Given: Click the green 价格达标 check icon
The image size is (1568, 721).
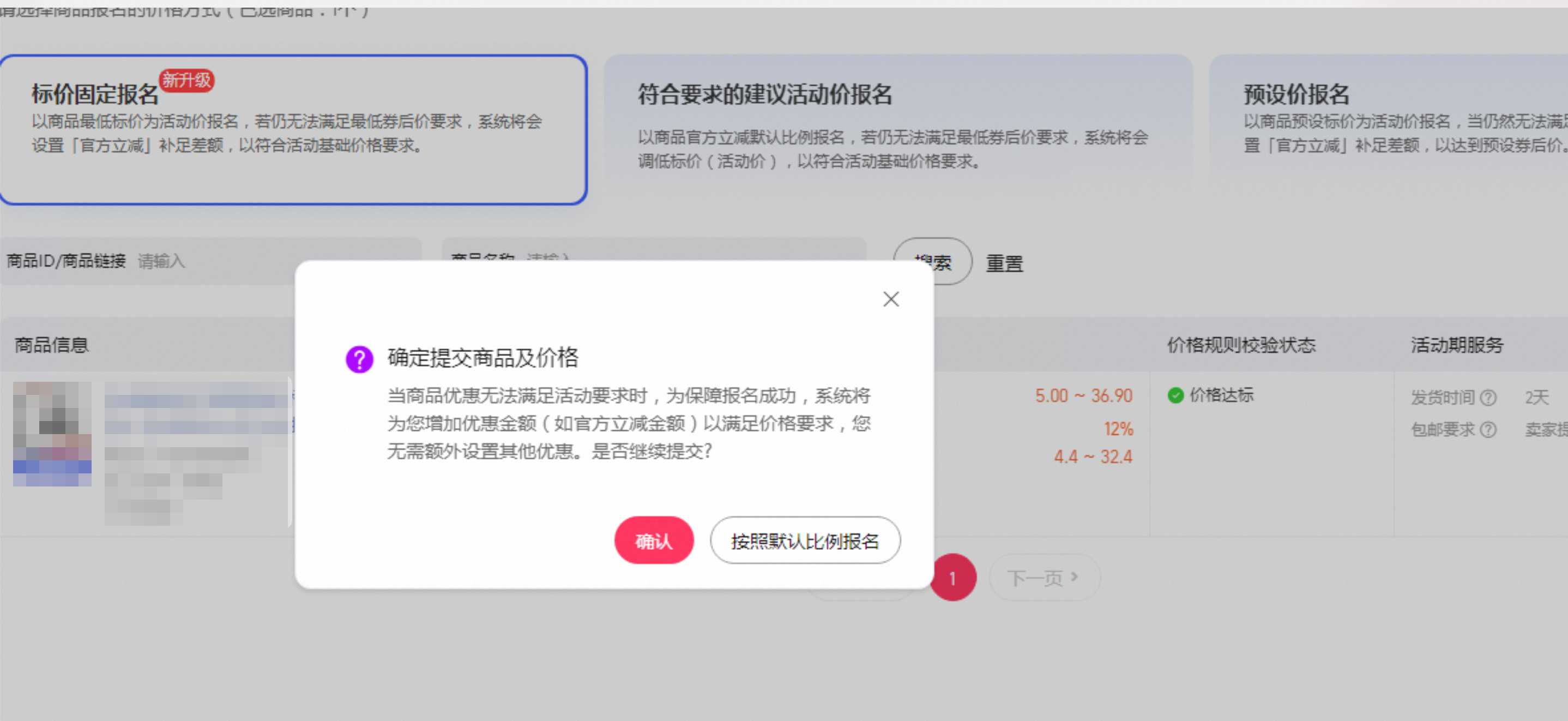Looking at the screenshot, I should click(1175, 395).
